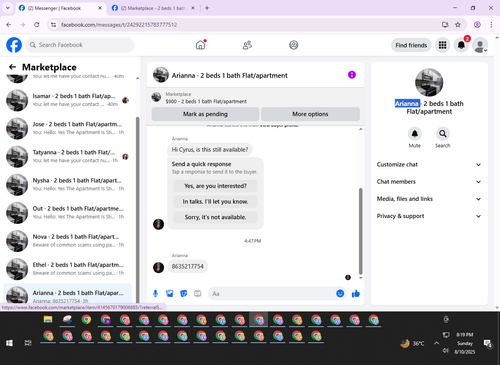Open the Friends icon in top navigation
The width and height of the screenshot is (500, 365).
coord(247,45)
